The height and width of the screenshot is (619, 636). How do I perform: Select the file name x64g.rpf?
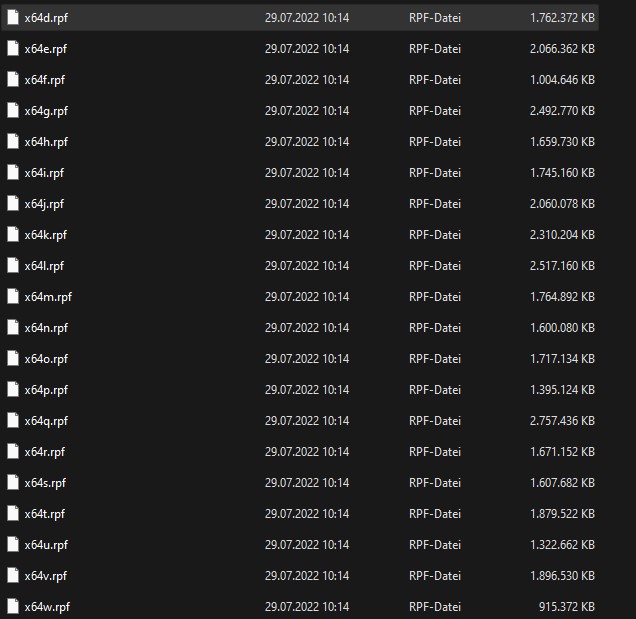tap(46, 111)
